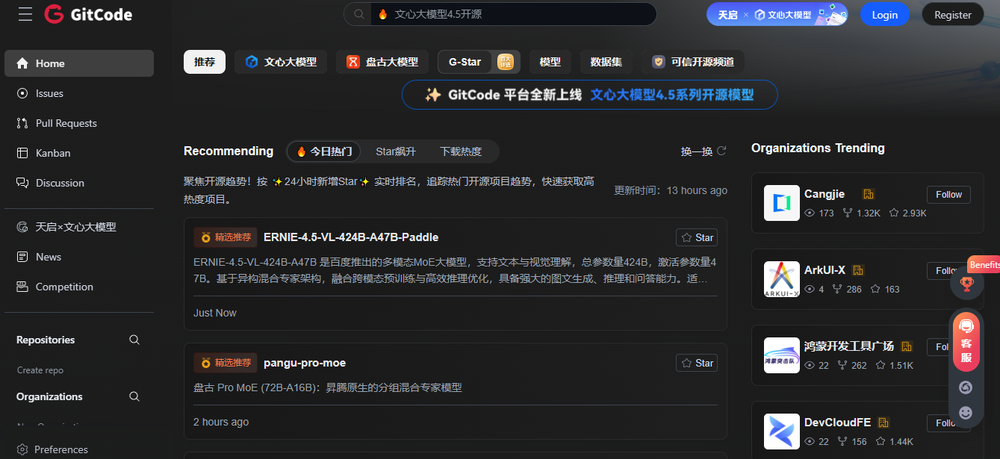
Task: Open Competition in sidebar
Action: click(79, 287)
